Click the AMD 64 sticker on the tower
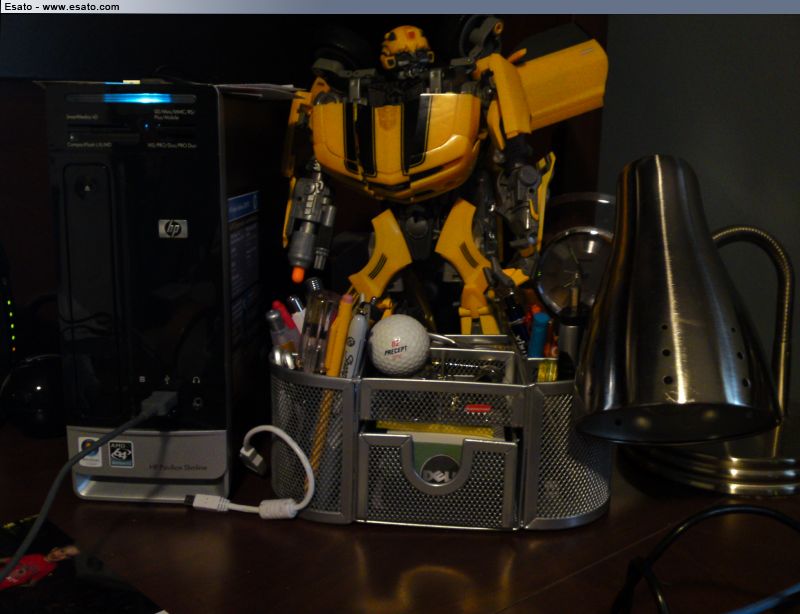 pos(121,454)
